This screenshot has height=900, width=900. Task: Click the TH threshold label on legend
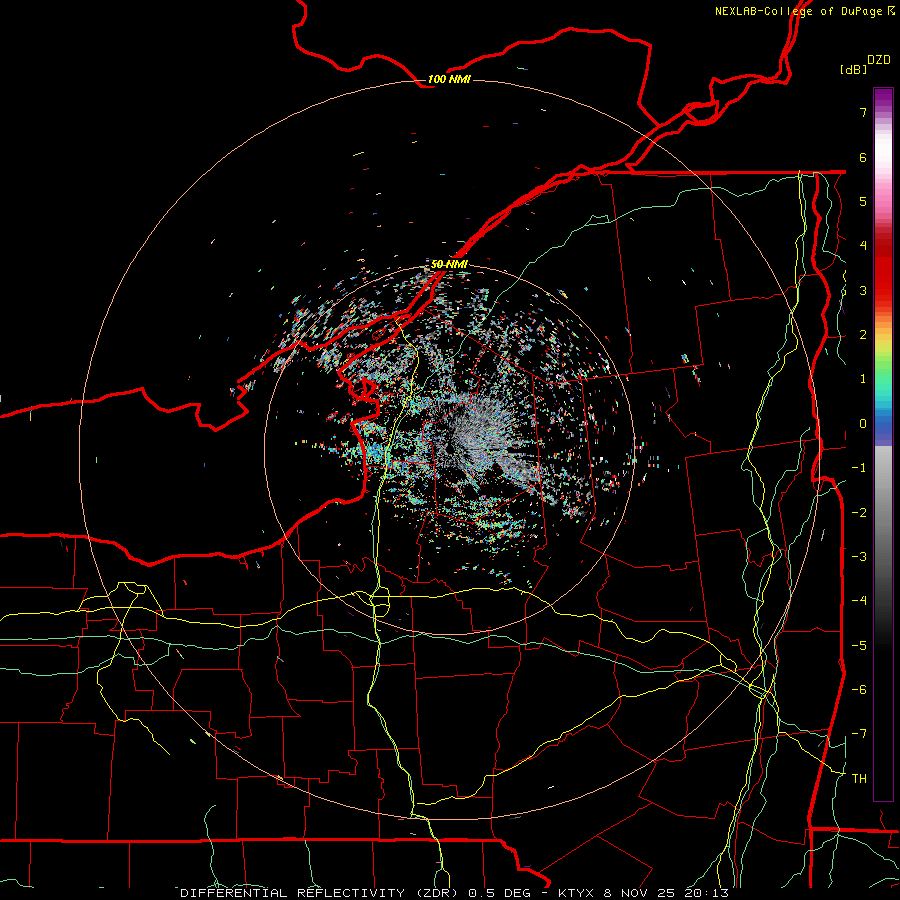859,779
